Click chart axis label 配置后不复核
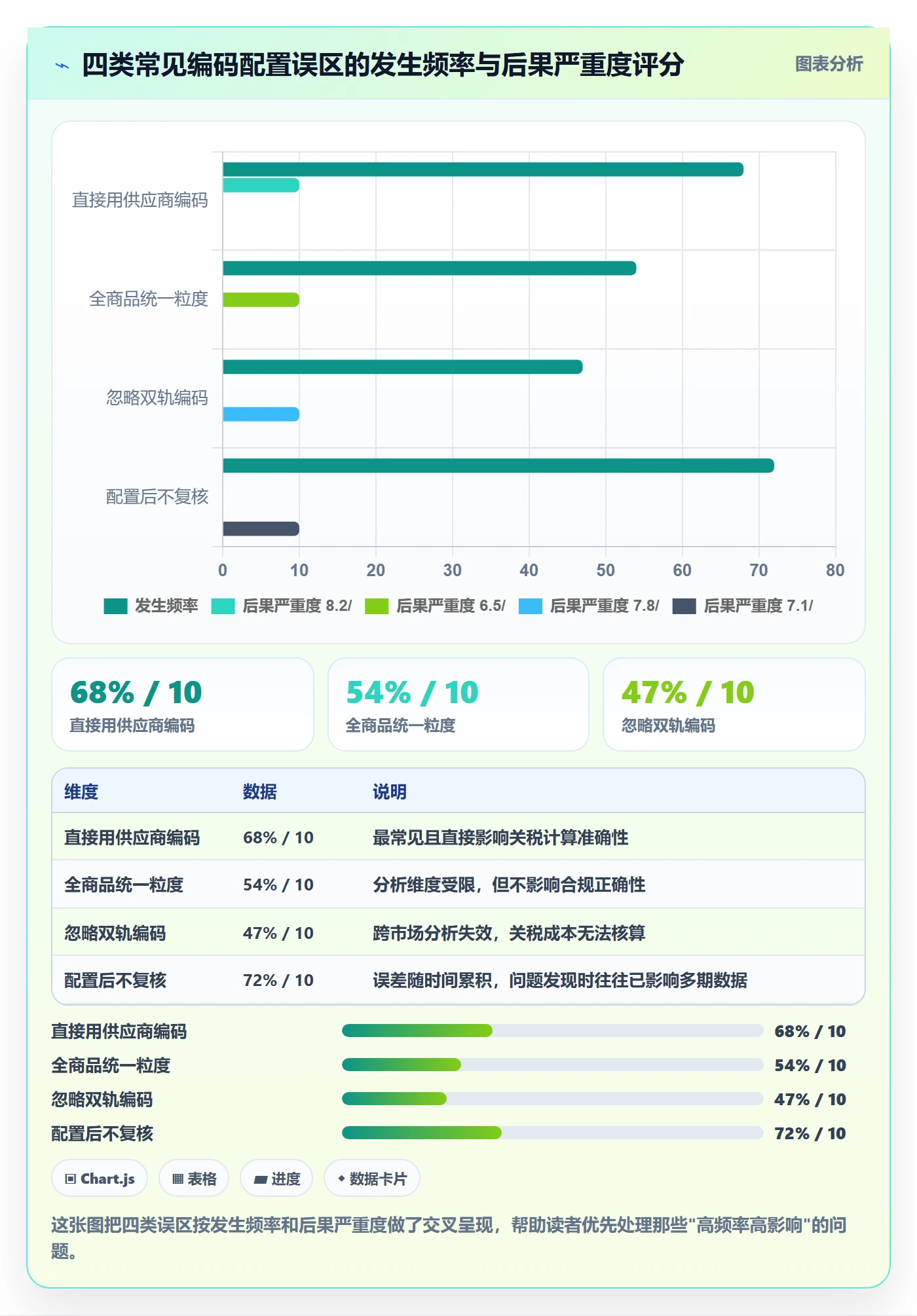 click(x=157, y=497)
